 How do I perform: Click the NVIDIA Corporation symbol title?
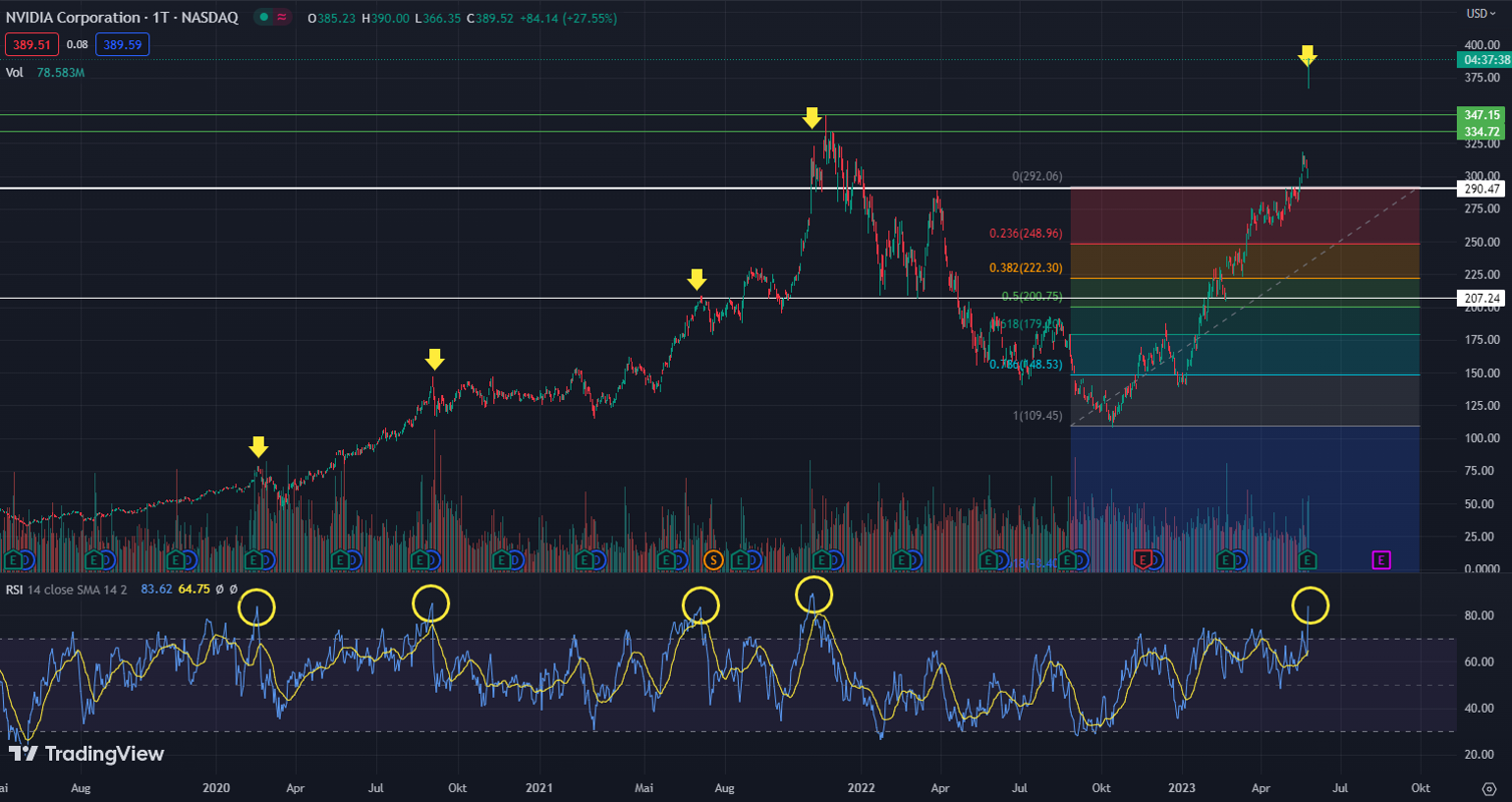(122, 18)
